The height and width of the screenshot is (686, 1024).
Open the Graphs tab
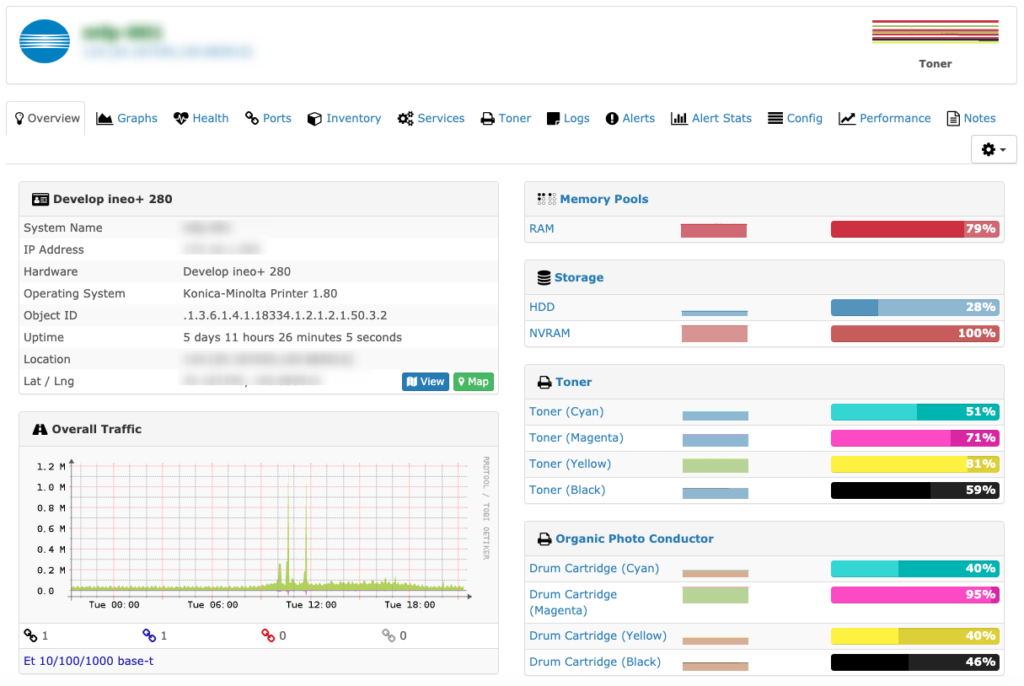(127, 118)
